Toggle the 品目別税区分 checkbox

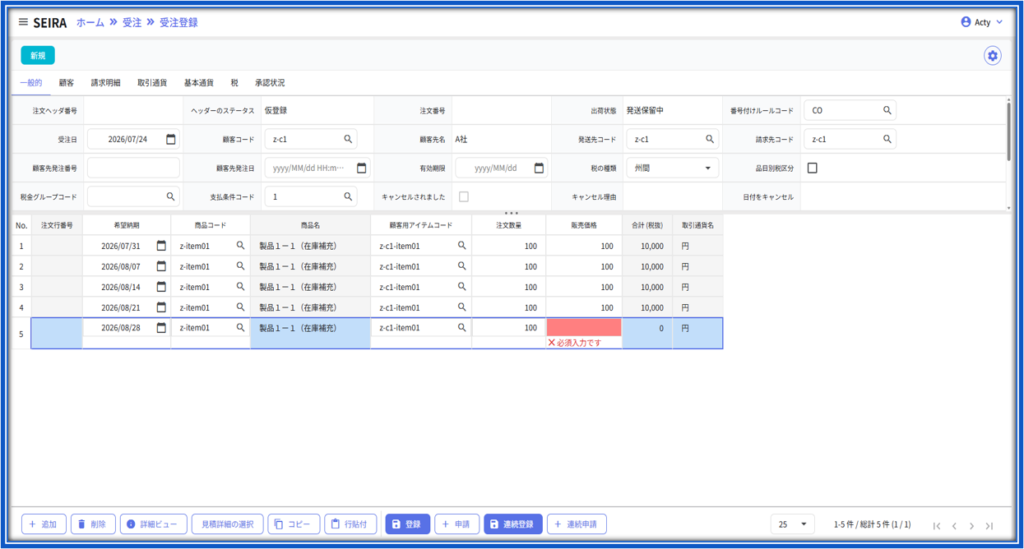click(x=812, y=168)
